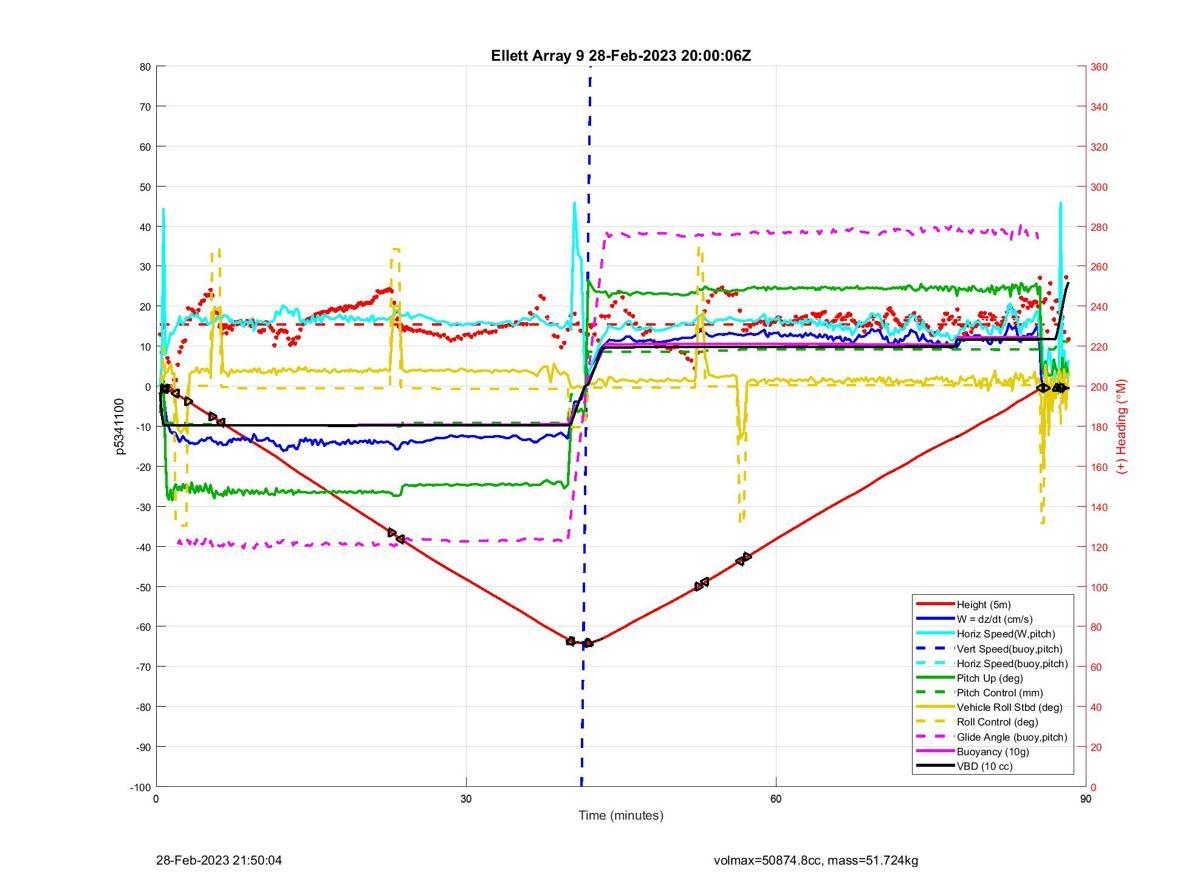Click the left-axis '-100' tick label
The height and width of the screenshot is (885, 1200).
[140, 787]
